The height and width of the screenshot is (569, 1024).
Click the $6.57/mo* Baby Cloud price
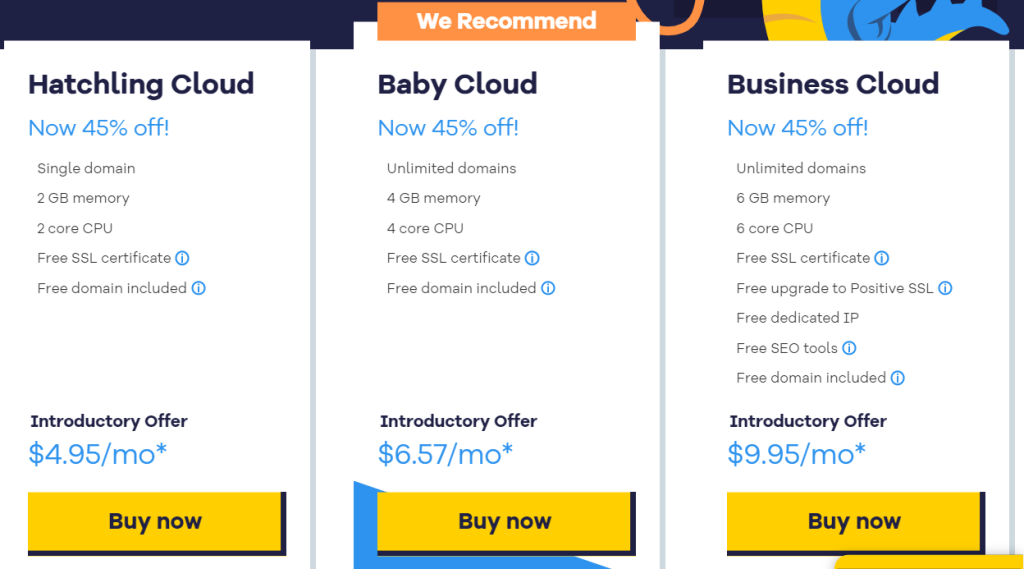pos(445,454)
